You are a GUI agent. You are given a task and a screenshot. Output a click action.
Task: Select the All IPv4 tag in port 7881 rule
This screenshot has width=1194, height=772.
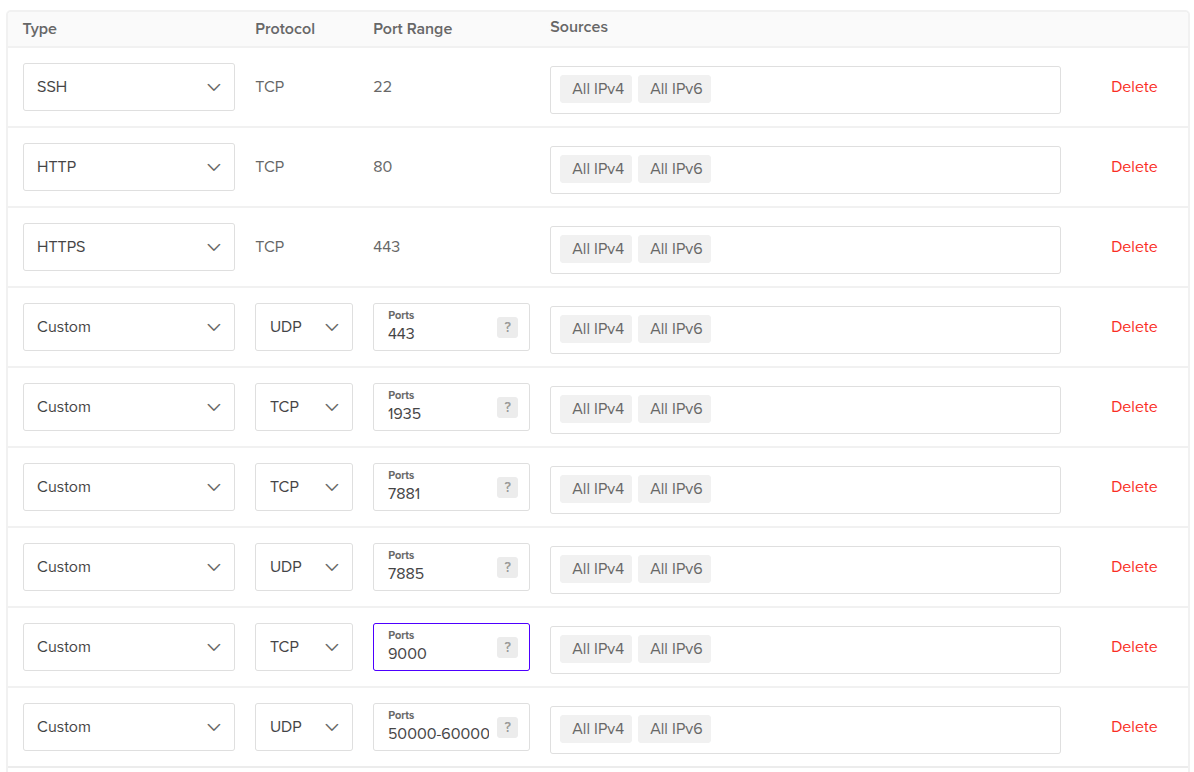pos(597,489)
